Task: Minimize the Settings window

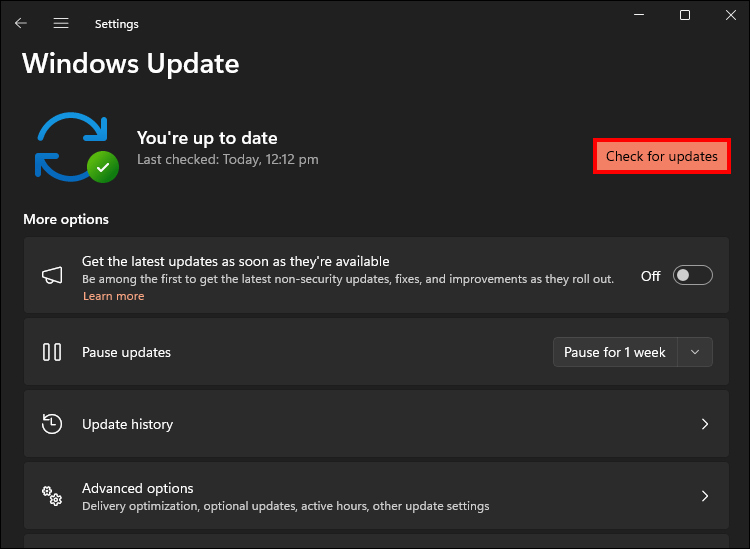Action: coord(639,15)
